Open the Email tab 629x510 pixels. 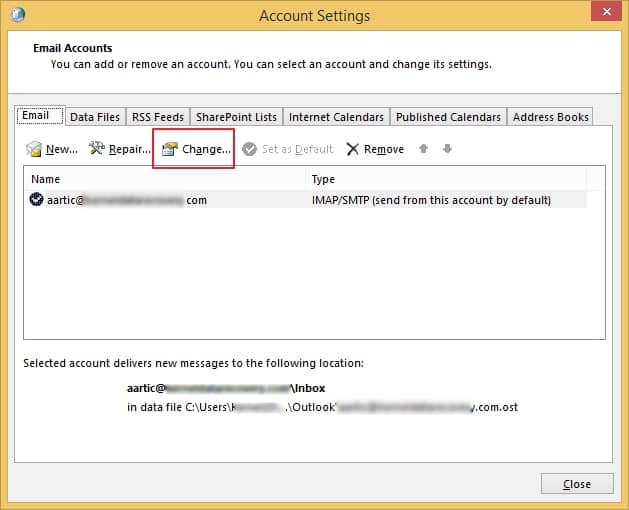pos(40,116)
